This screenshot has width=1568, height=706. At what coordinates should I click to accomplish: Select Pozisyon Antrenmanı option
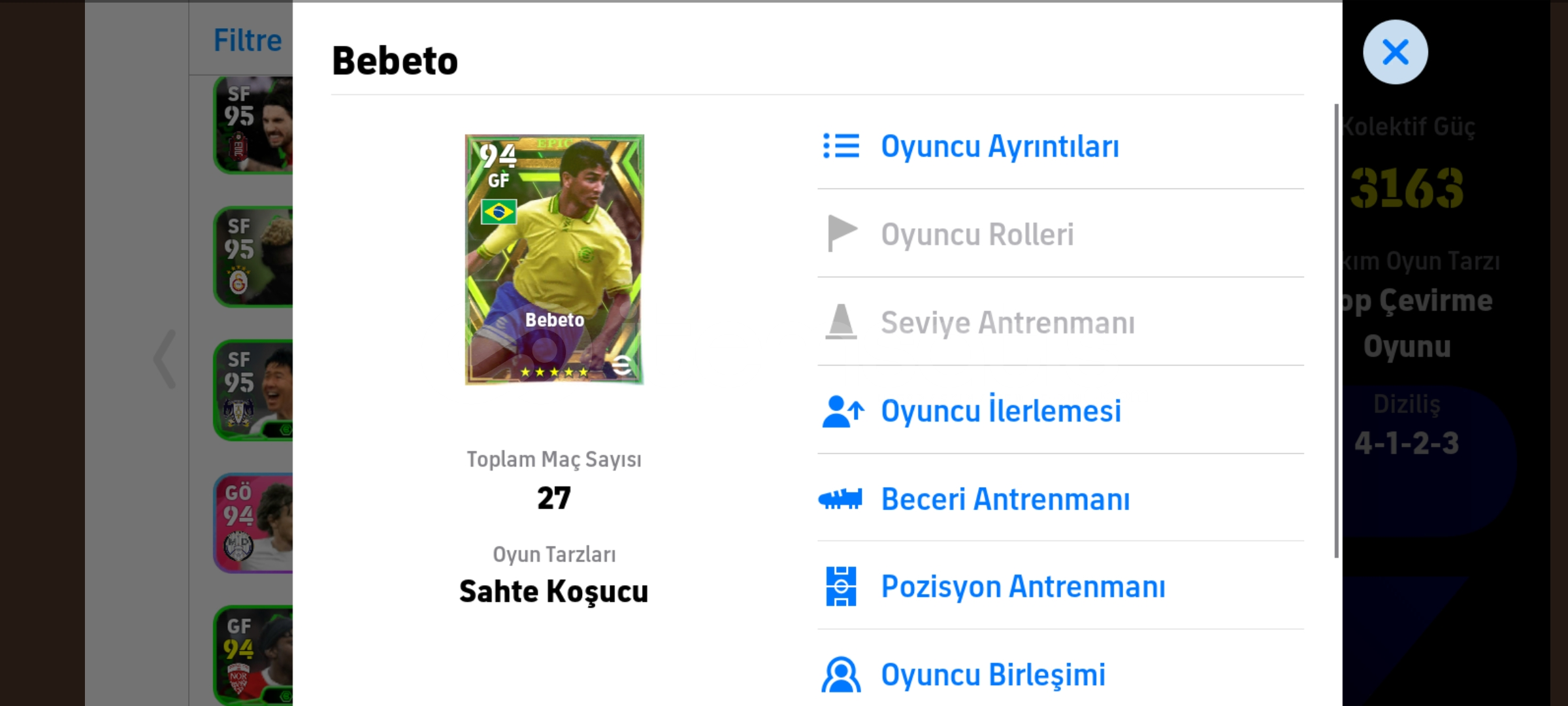point(1022,586)
